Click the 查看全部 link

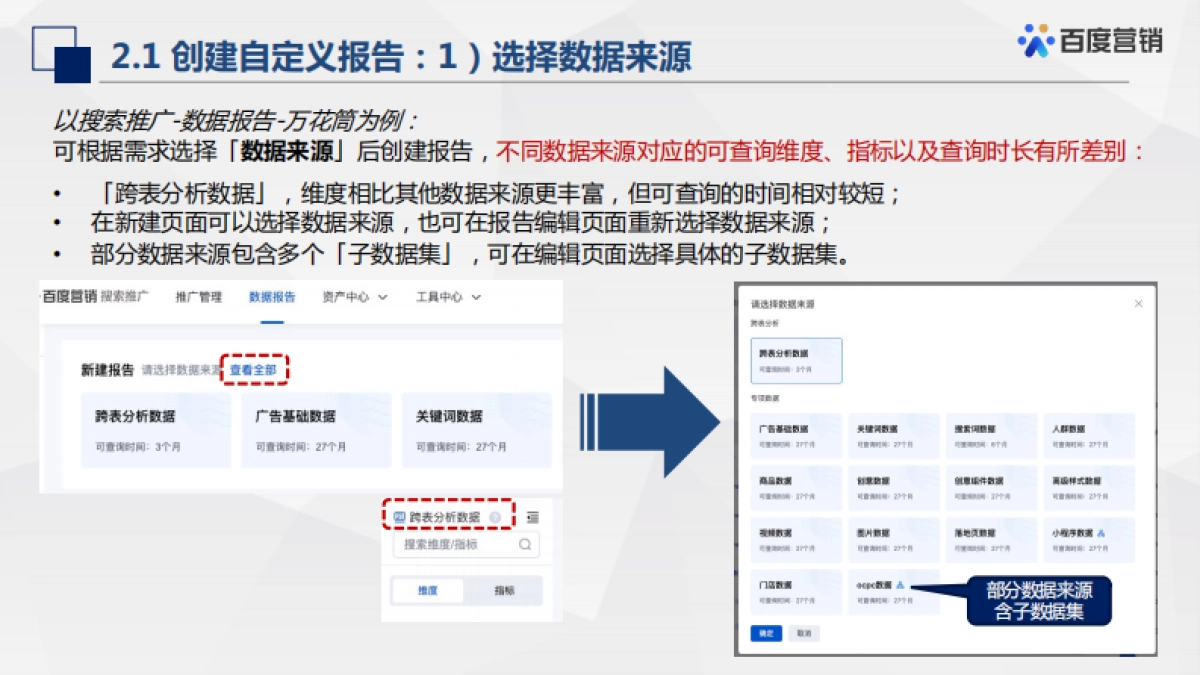click(x=253, y=370)
